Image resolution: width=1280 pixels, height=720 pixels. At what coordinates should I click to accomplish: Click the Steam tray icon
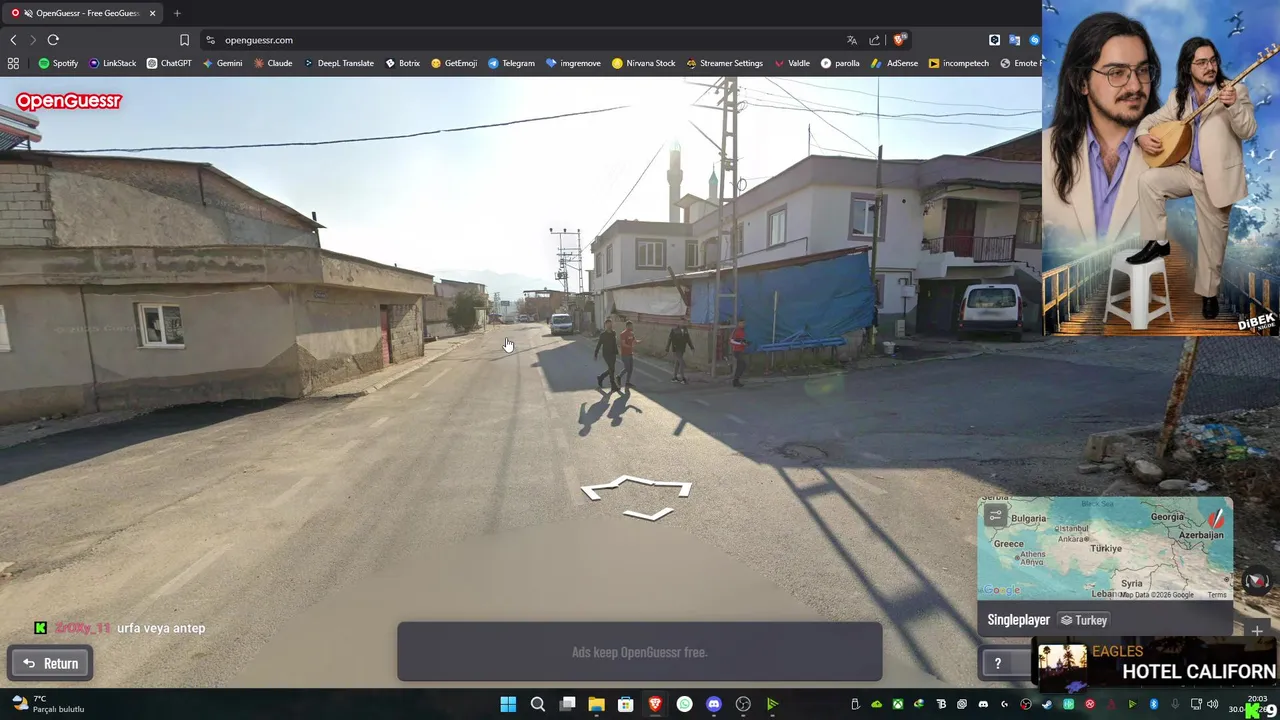pyautogui.click(x=1047, y=704)
